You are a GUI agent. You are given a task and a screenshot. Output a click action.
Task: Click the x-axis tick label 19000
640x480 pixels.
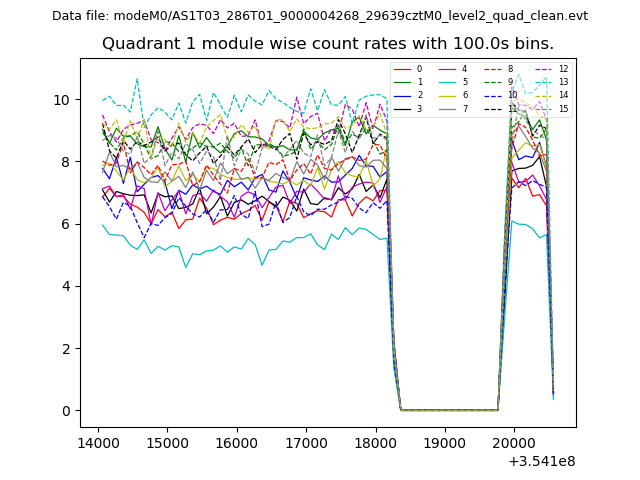coord(445,442)
